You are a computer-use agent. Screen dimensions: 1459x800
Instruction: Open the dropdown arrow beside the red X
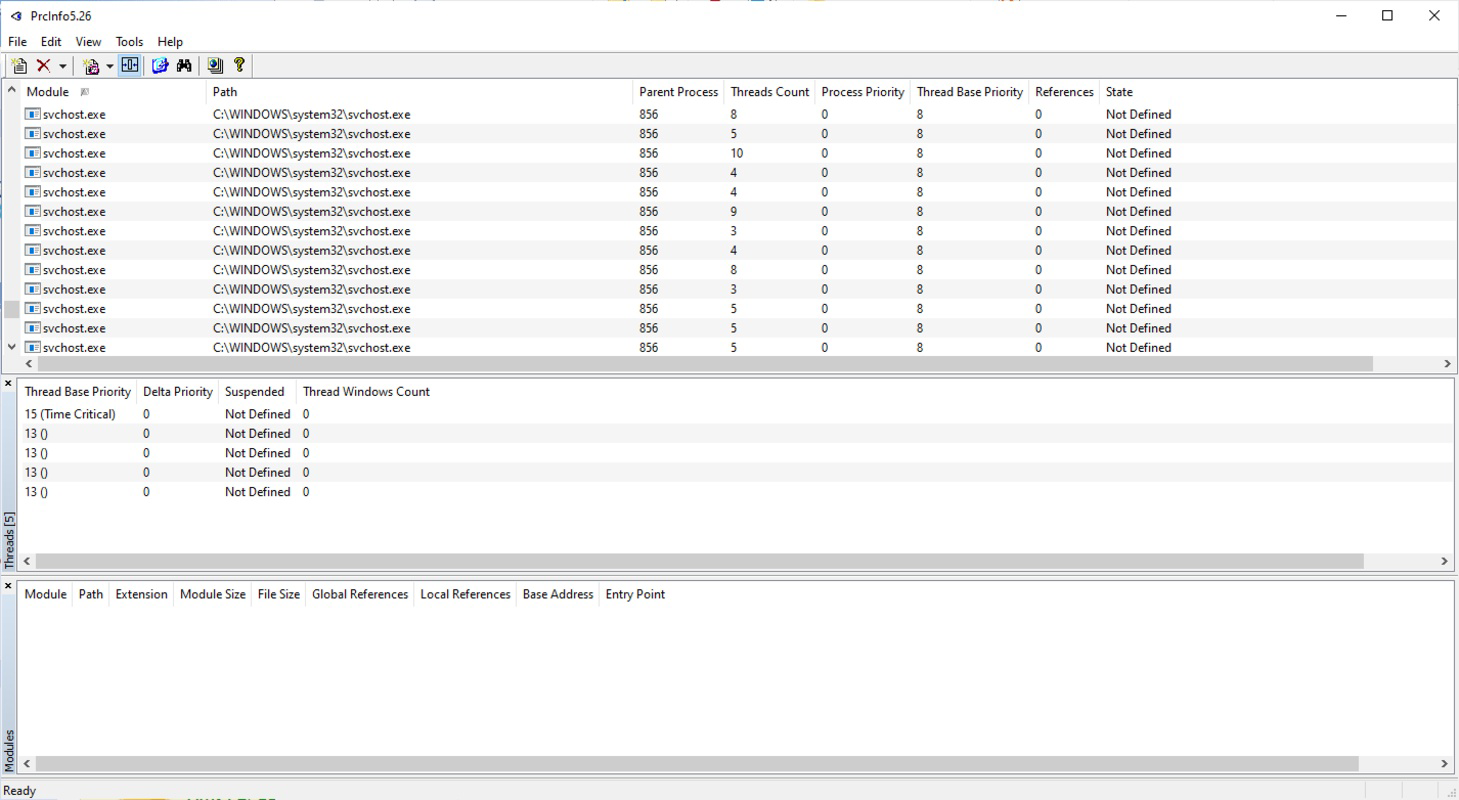(x=62, y=66)
